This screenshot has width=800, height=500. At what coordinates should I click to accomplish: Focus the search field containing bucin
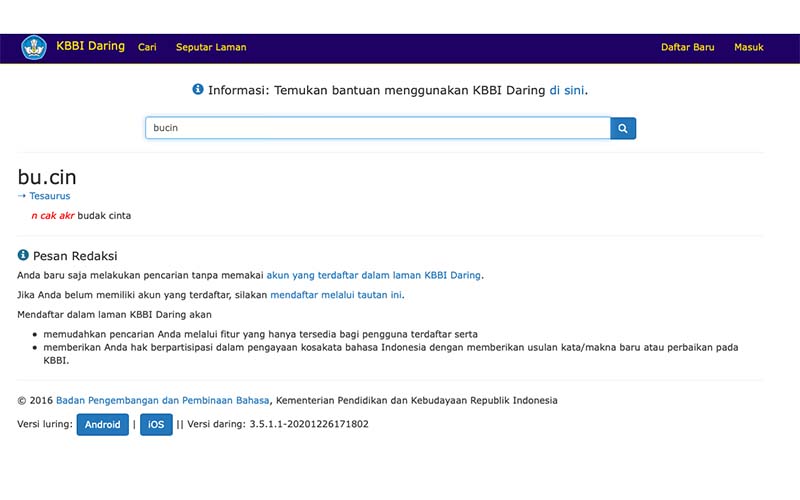(378, 128)
